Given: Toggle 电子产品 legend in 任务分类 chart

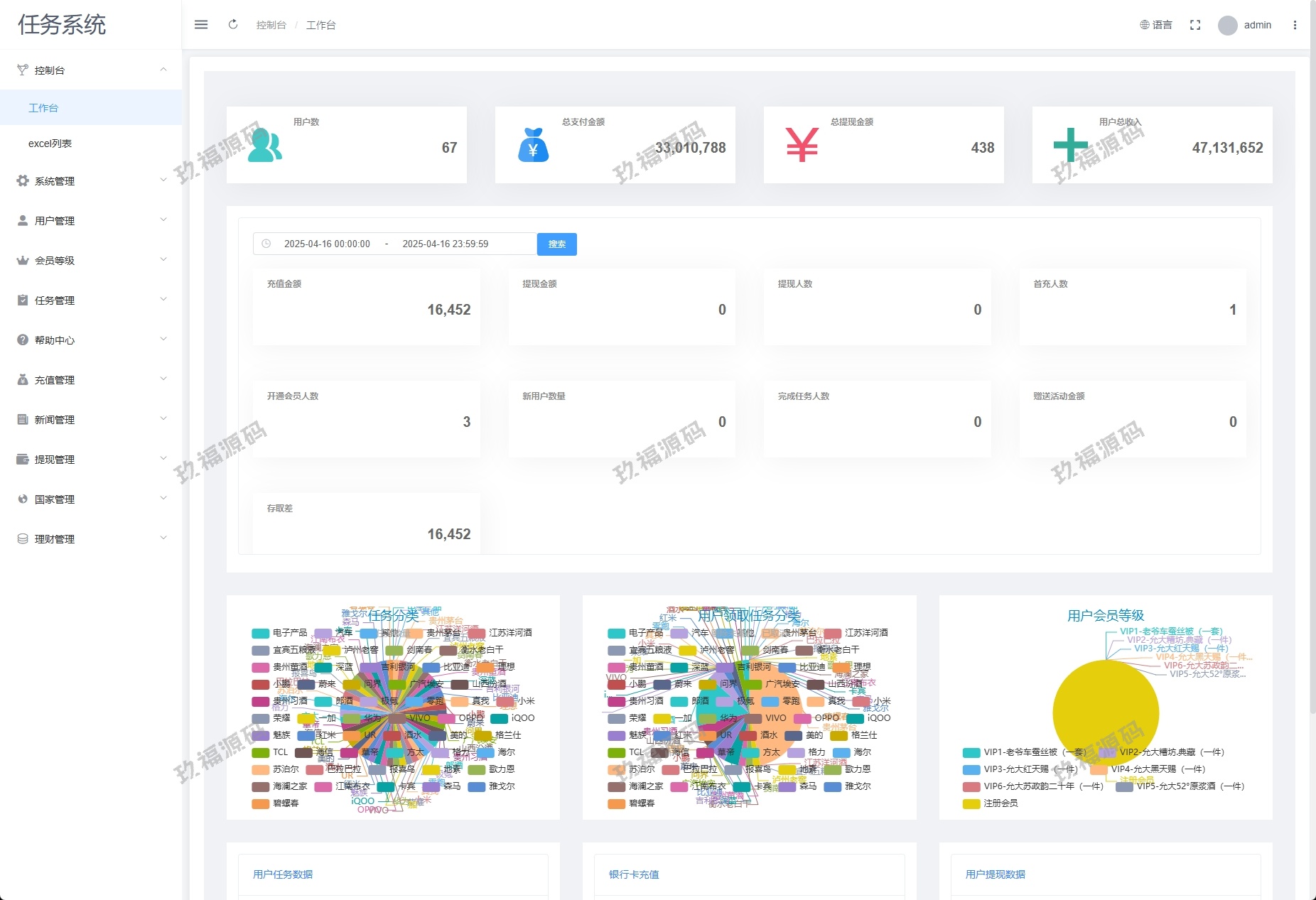Looking at the screenshot, I should tap(280, 633).
